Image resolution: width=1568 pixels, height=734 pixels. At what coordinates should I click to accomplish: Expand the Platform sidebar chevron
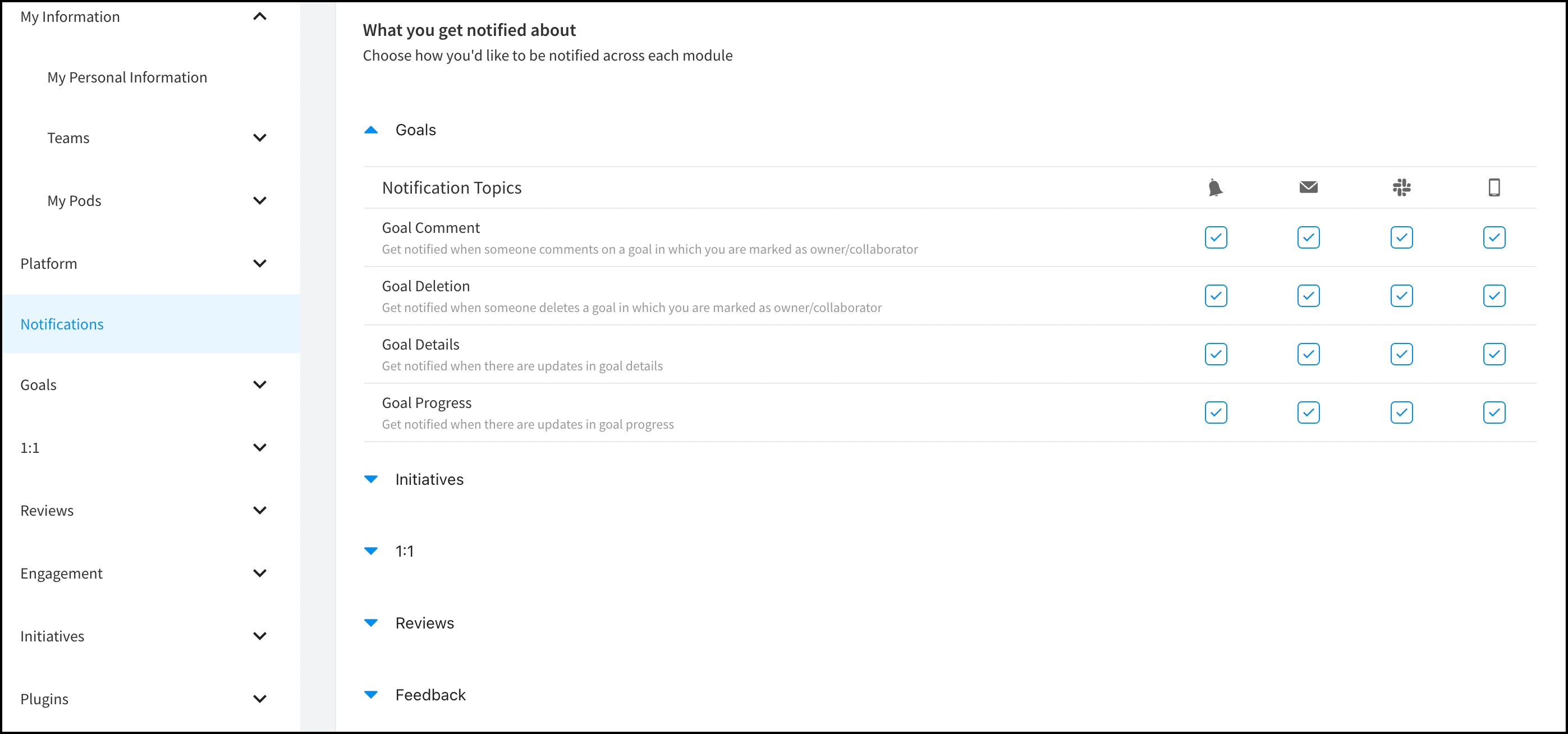[260, 264]
